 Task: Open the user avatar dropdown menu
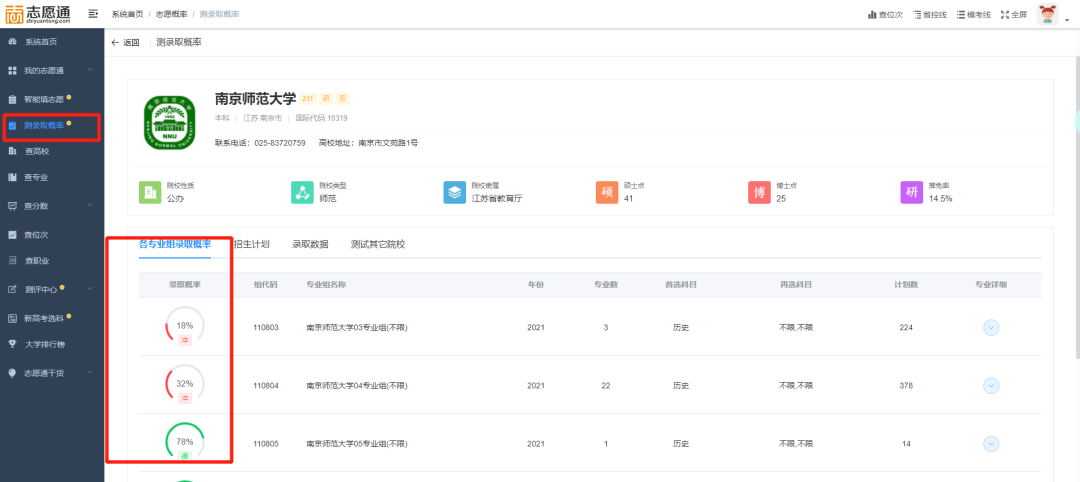[1048, 15]
